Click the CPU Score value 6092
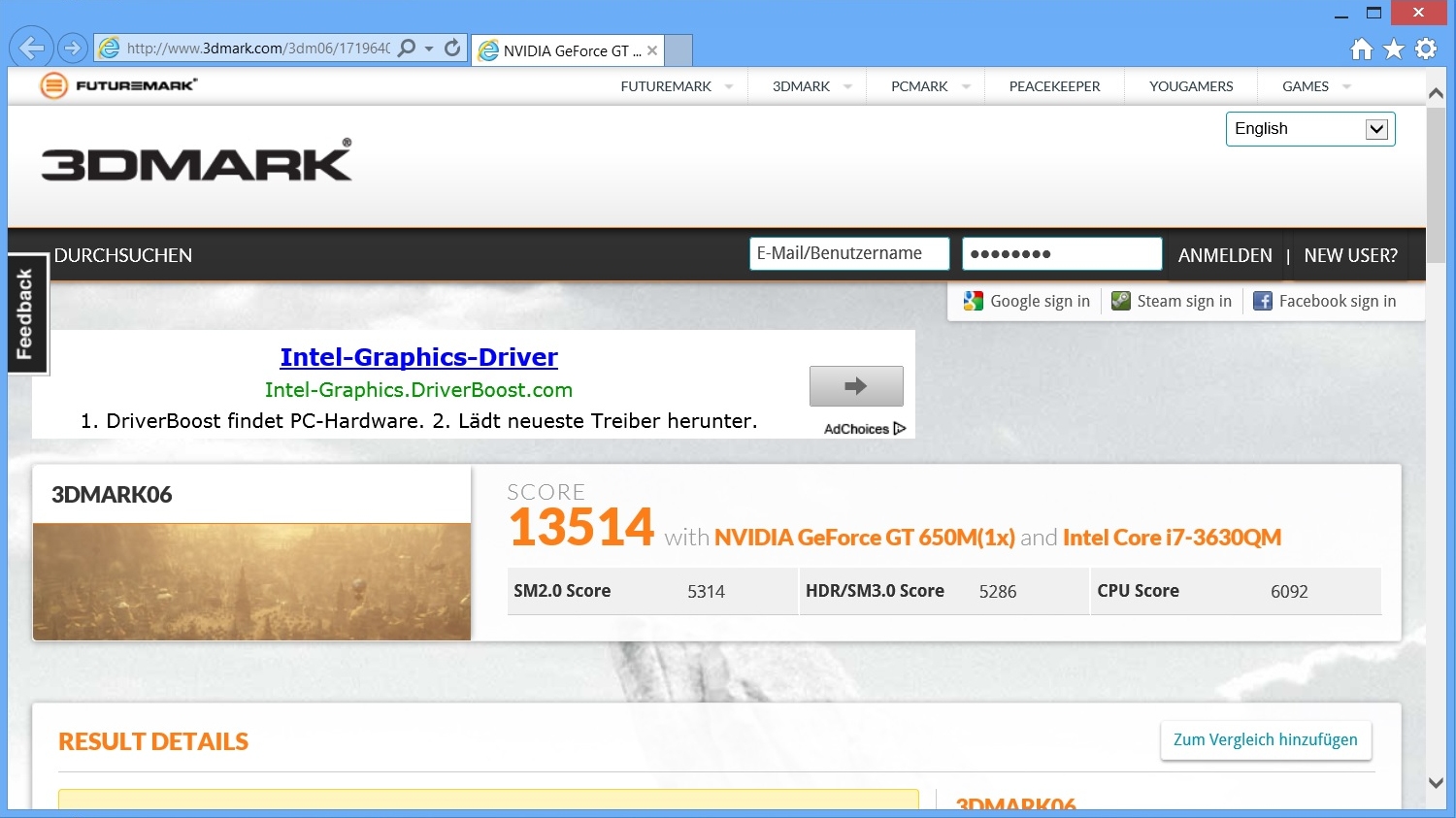The image size is (1456, 818). (x=1289, y=592)
